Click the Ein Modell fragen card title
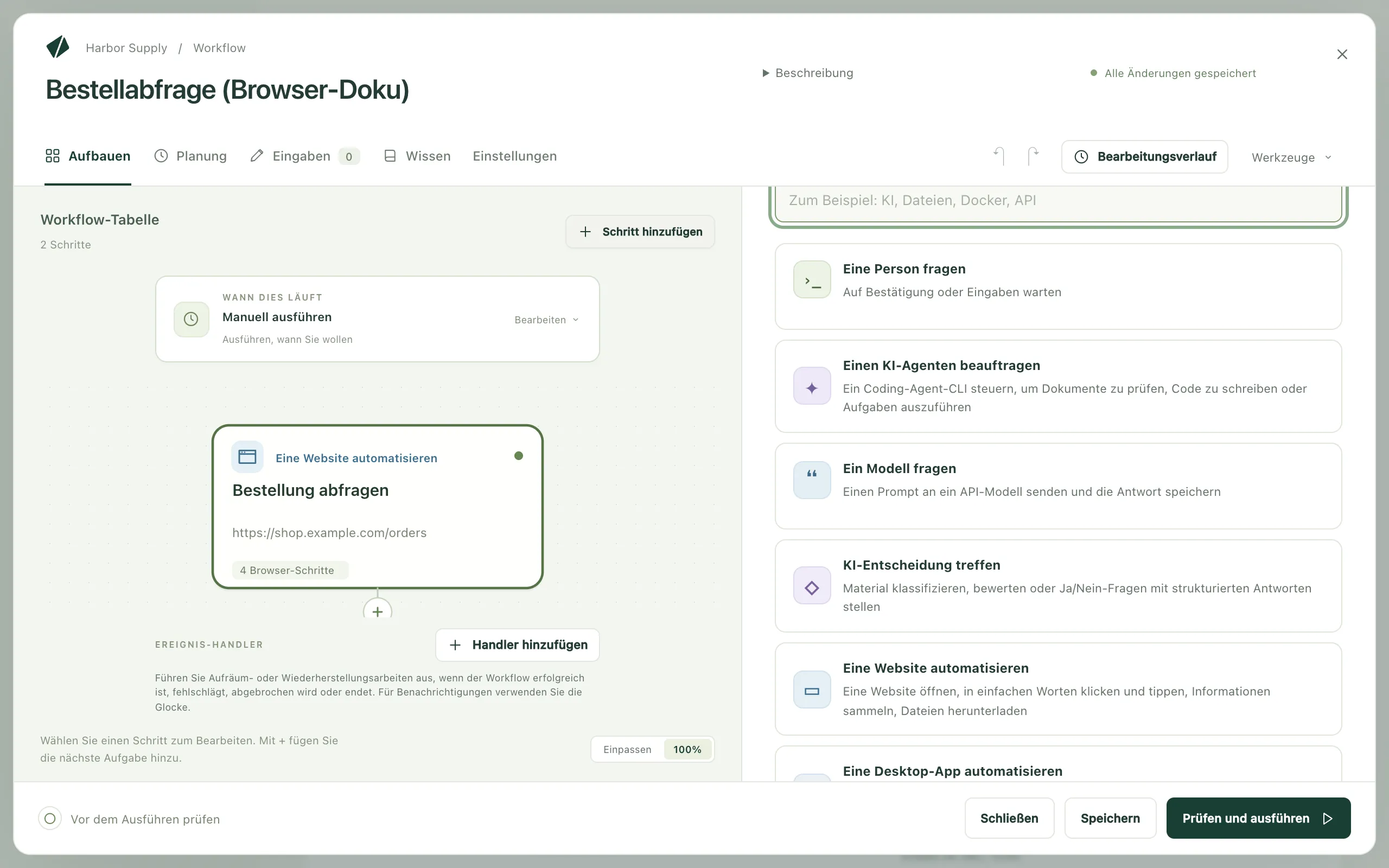Image resolution: width=1389 pixels, height=868 pixels. (x=900, y=468)
